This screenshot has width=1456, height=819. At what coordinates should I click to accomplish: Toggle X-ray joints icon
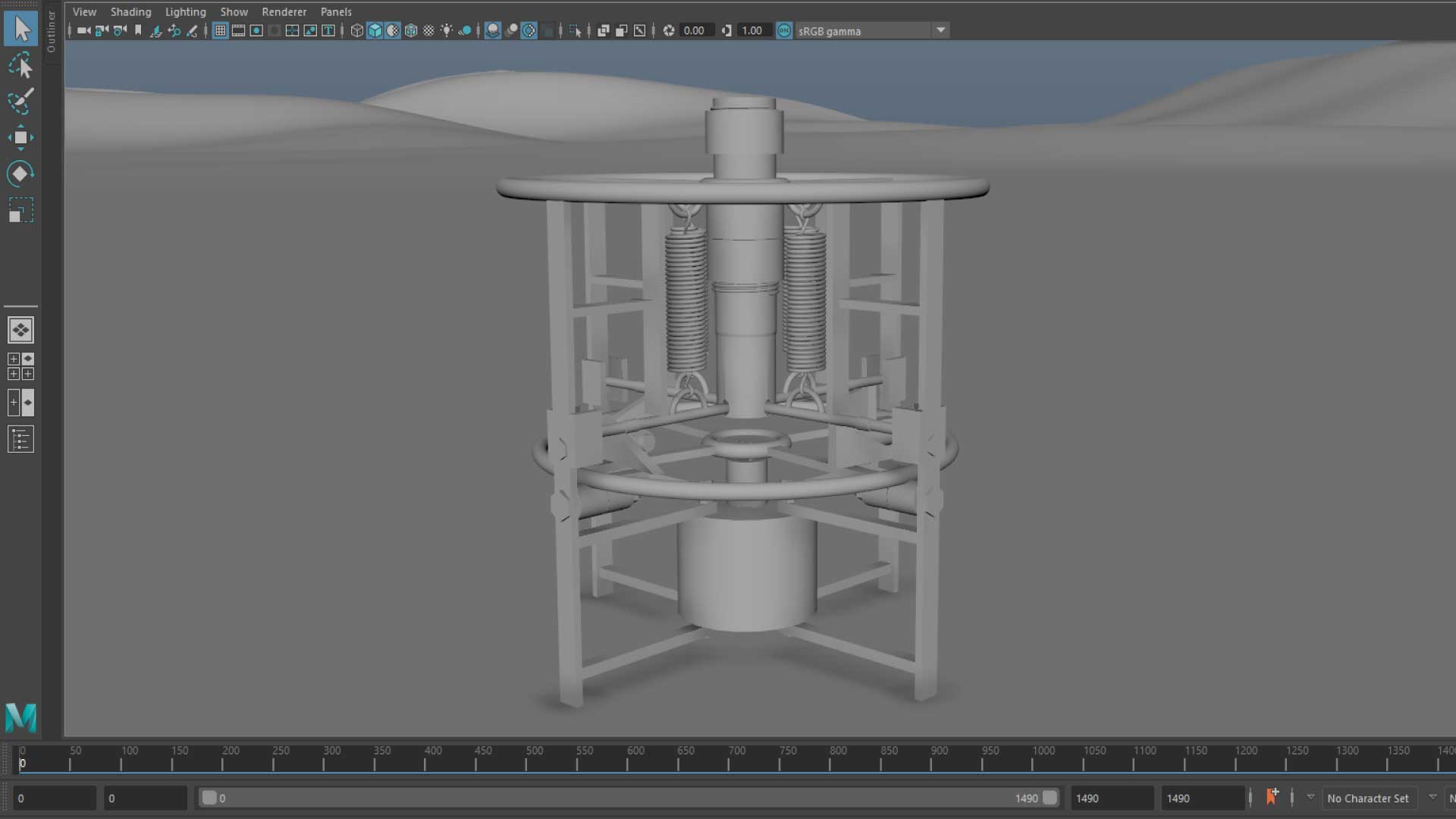(640, 30)
